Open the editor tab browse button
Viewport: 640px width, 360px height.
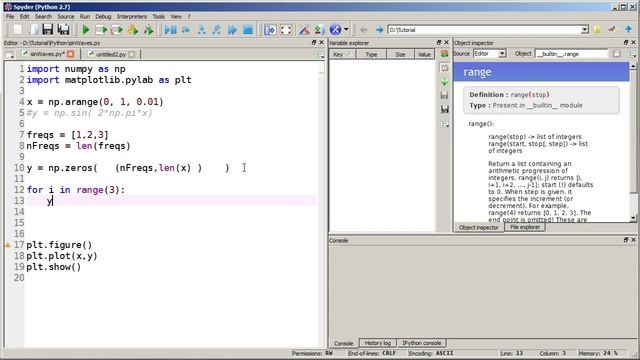tap(9, 55)
